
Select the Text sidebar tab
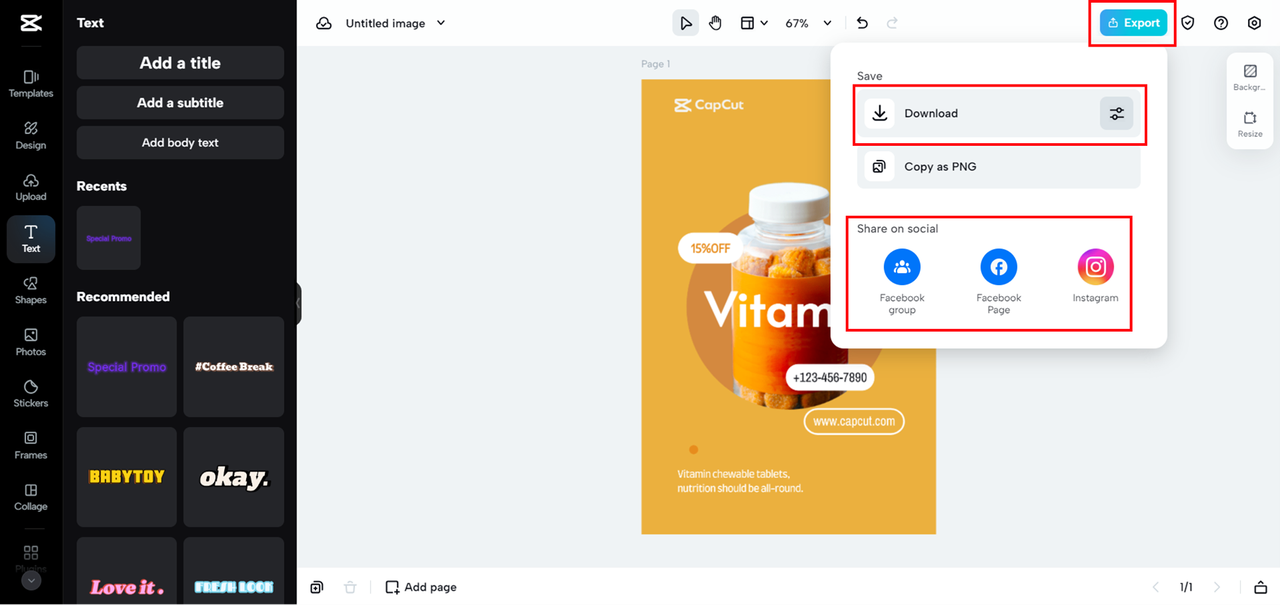(x=31, y=239)
